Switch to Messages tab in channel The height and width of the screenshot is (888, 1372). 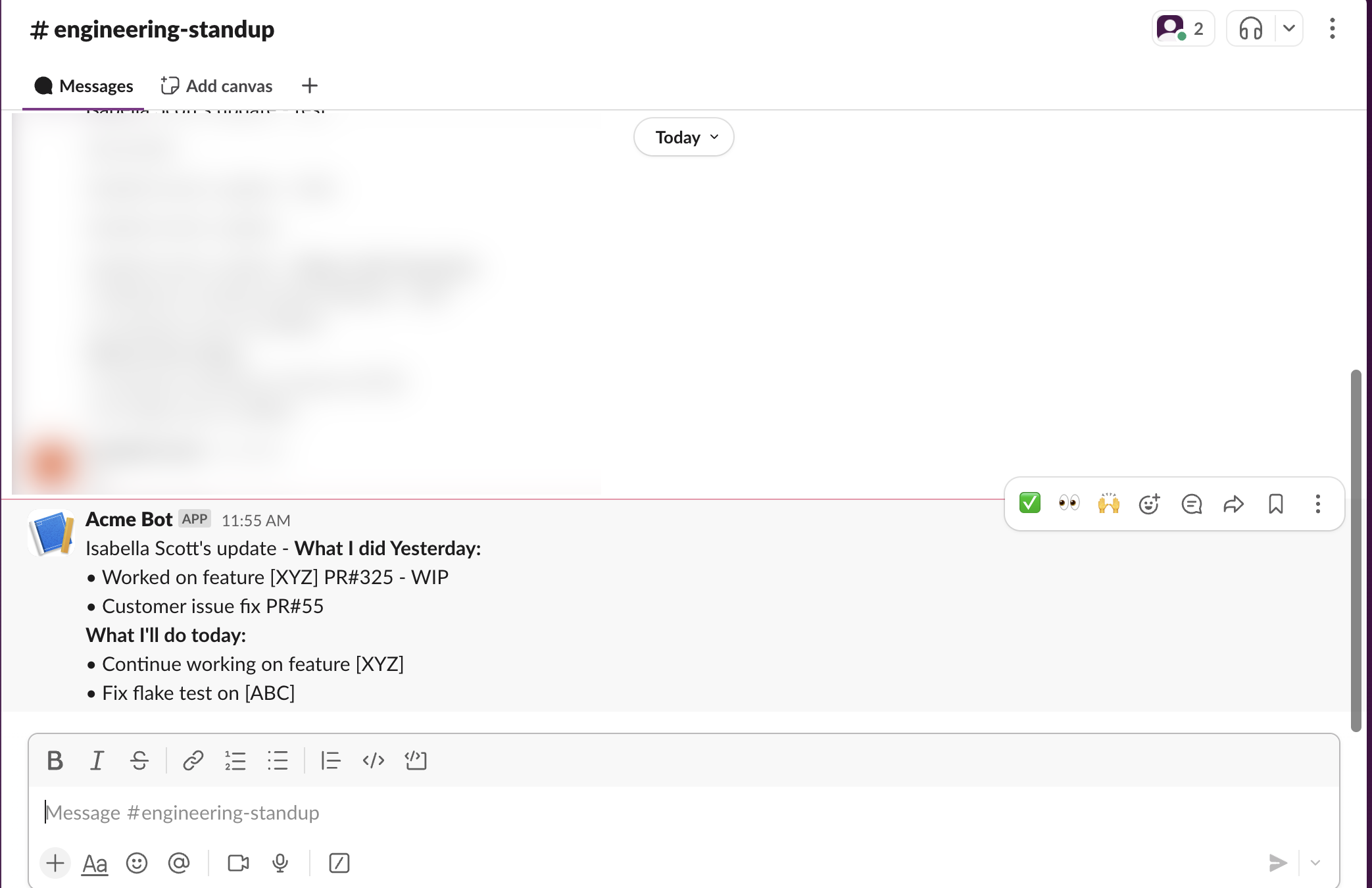pyautogui.click(x=83, y=85)
